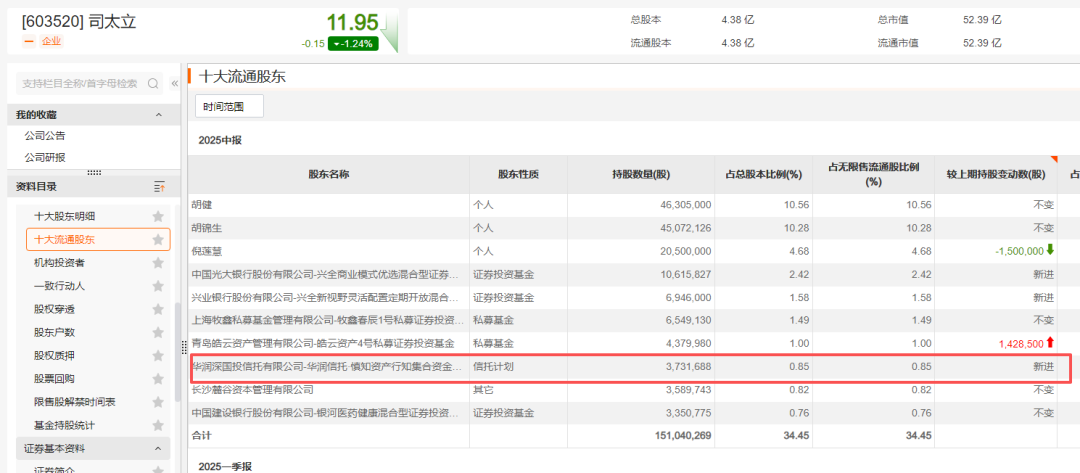Collapse the sidebar with double-chevron icon
1080x473 pixels.
point(175,83)
